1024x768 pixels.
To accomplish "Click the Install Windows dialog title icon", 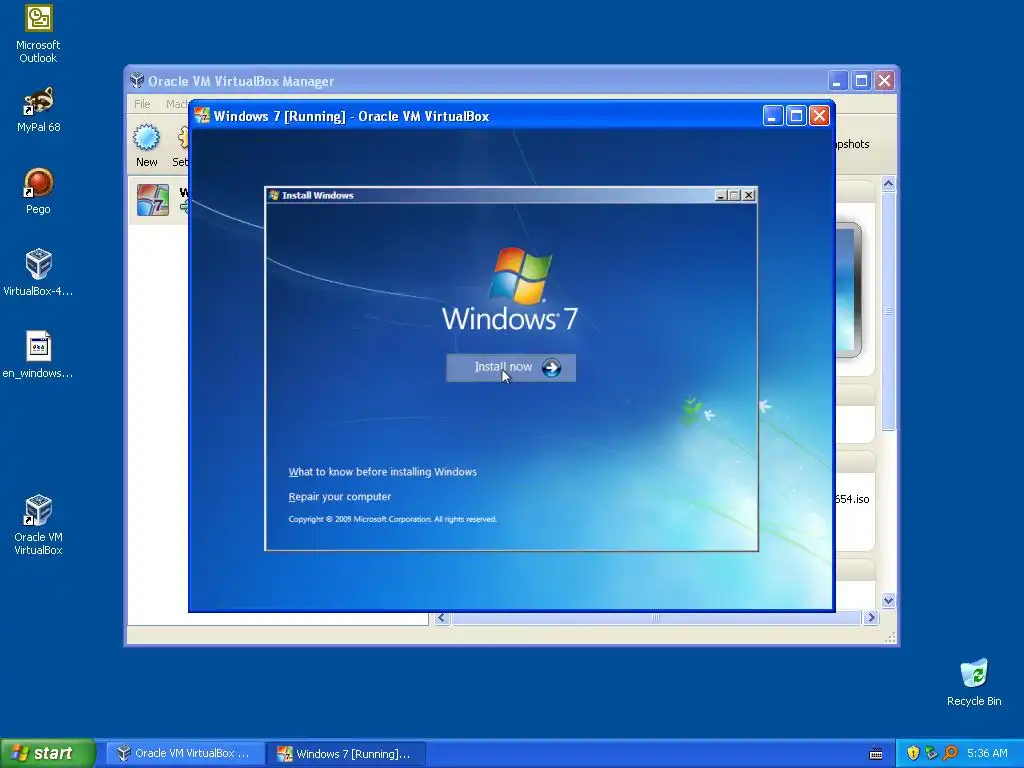I will pyautogui.click(x=274, y=195).
